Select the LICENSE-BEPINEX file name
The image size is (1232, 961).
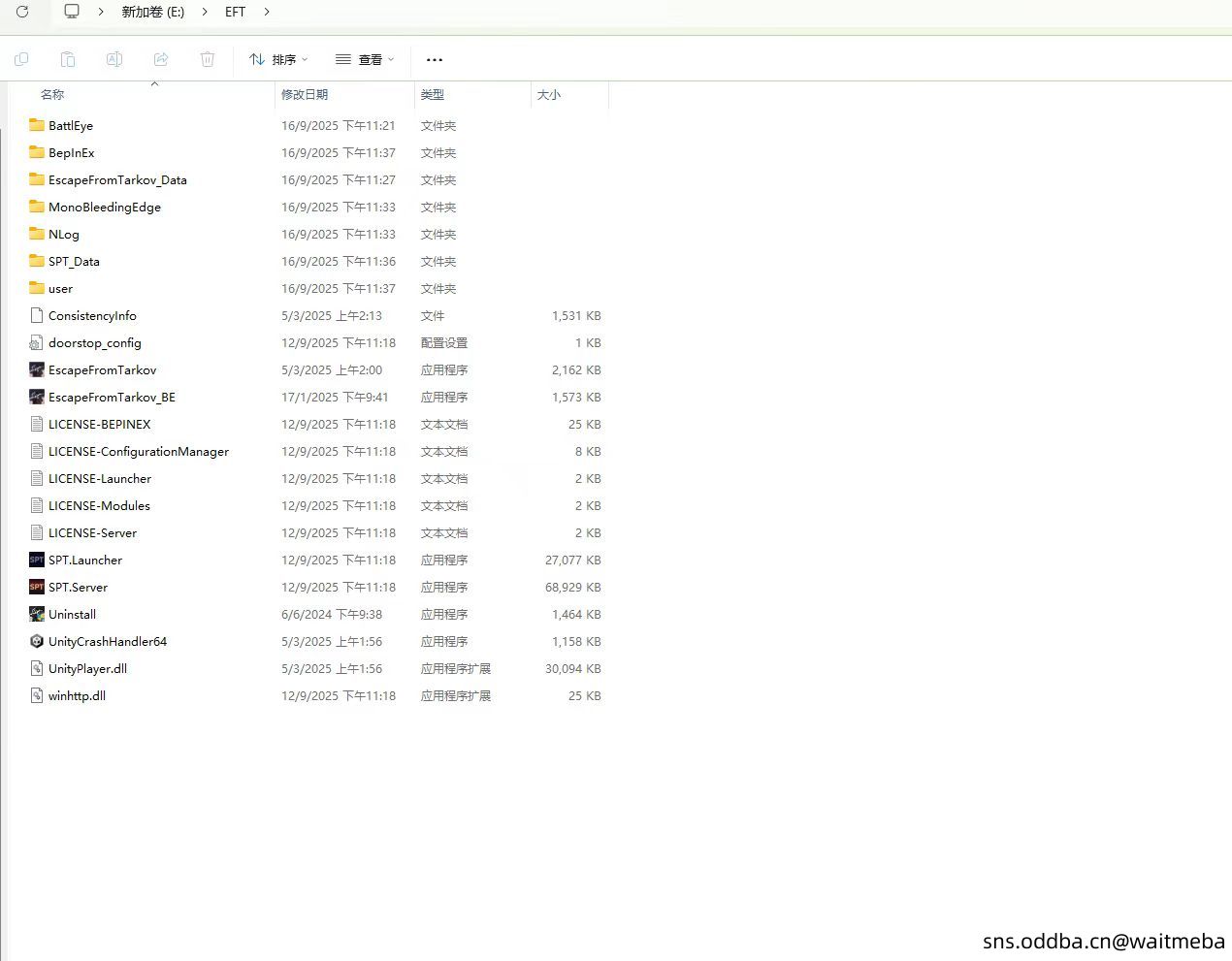coord(100,424)
